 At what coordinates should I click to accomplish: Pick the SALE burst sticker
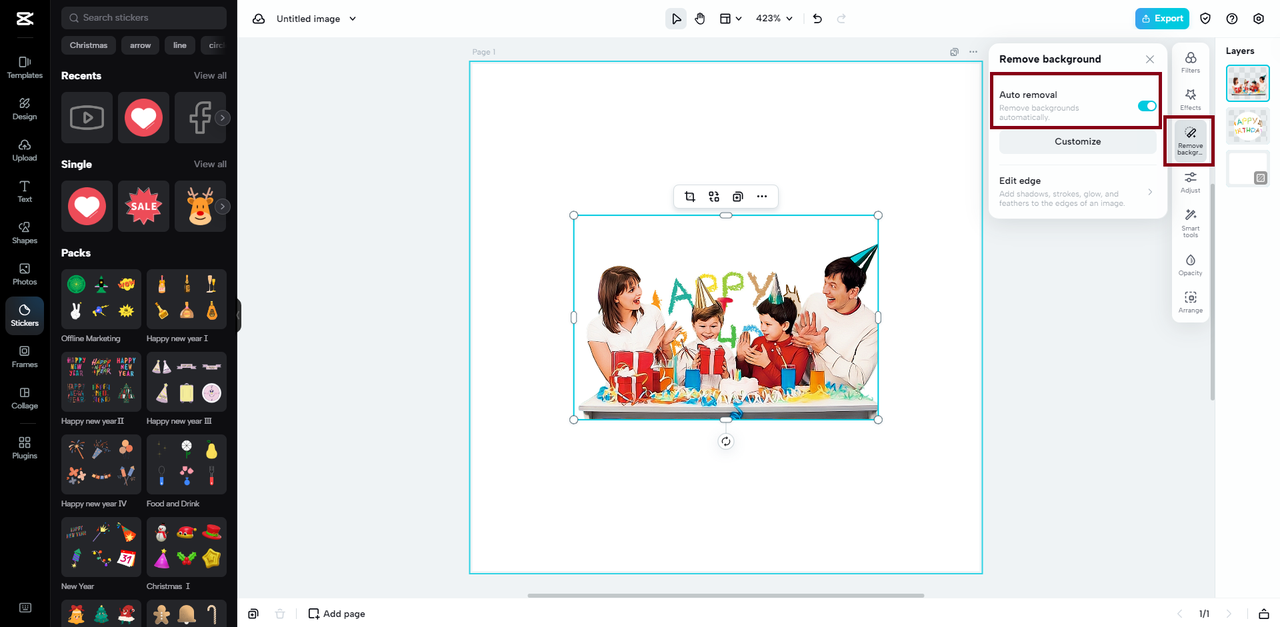coord(144,206)
